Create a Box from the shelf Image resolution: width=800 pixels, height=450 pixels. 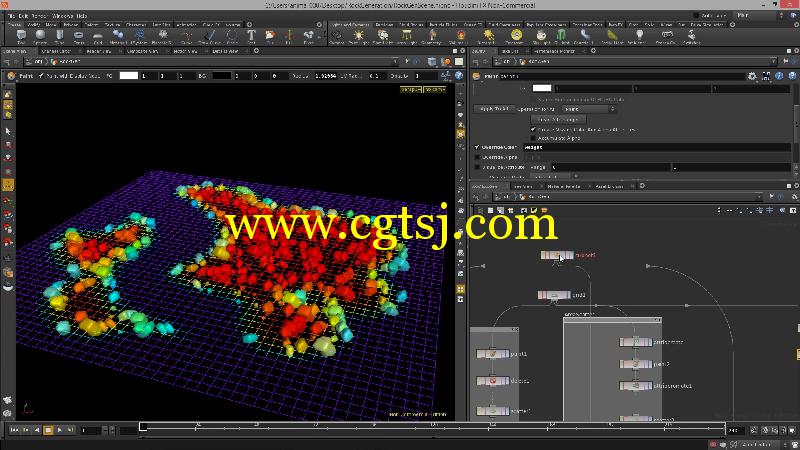pos(21,36)
